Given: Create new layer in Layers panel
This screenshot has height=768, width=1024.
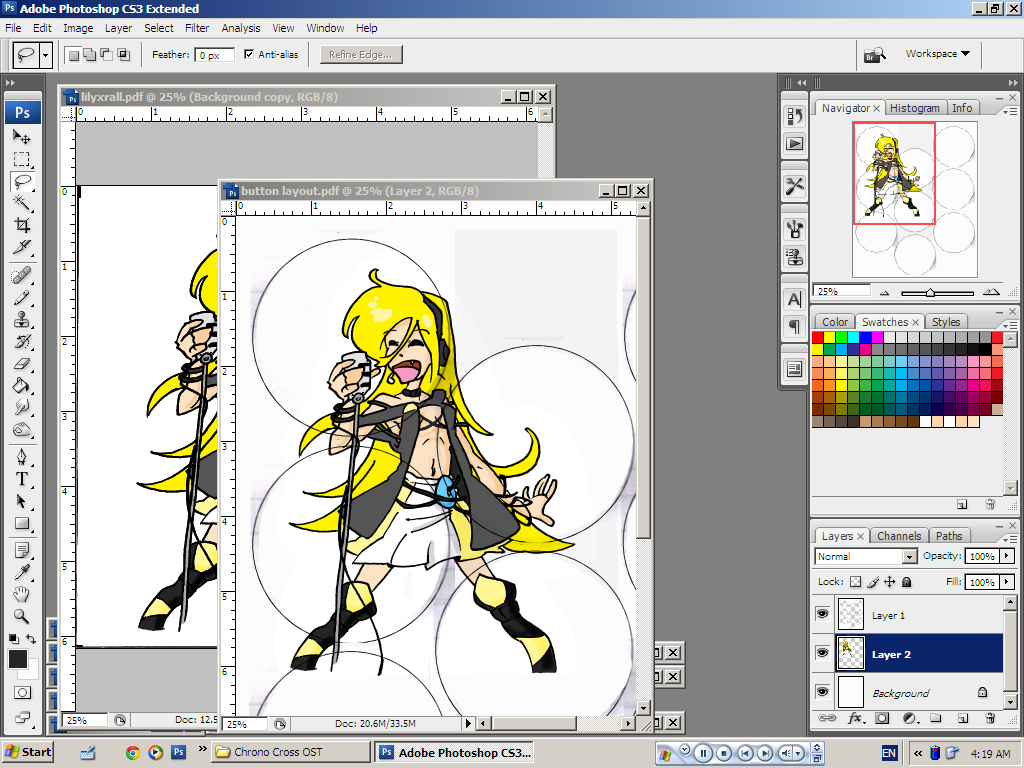Looking at the screenshot, I should 963,718.
